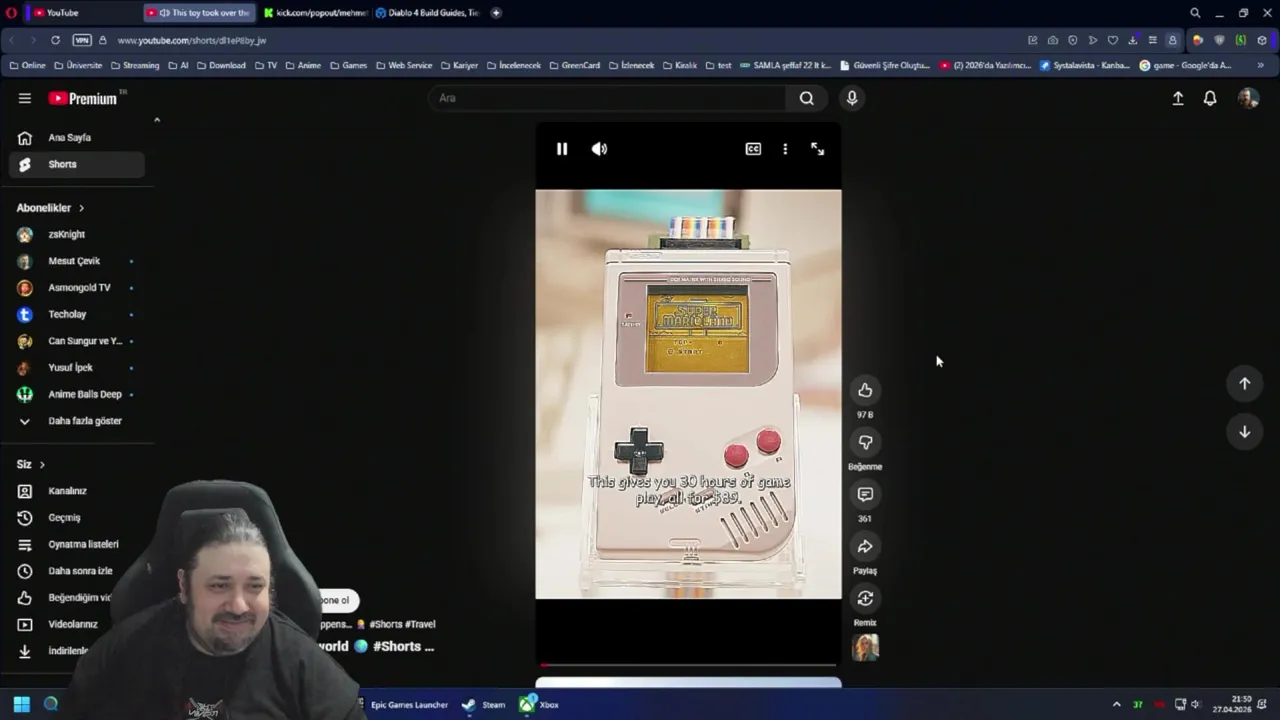Open the upload/create icon in header
The image size is (1280, 720).
coord(1178,98)
